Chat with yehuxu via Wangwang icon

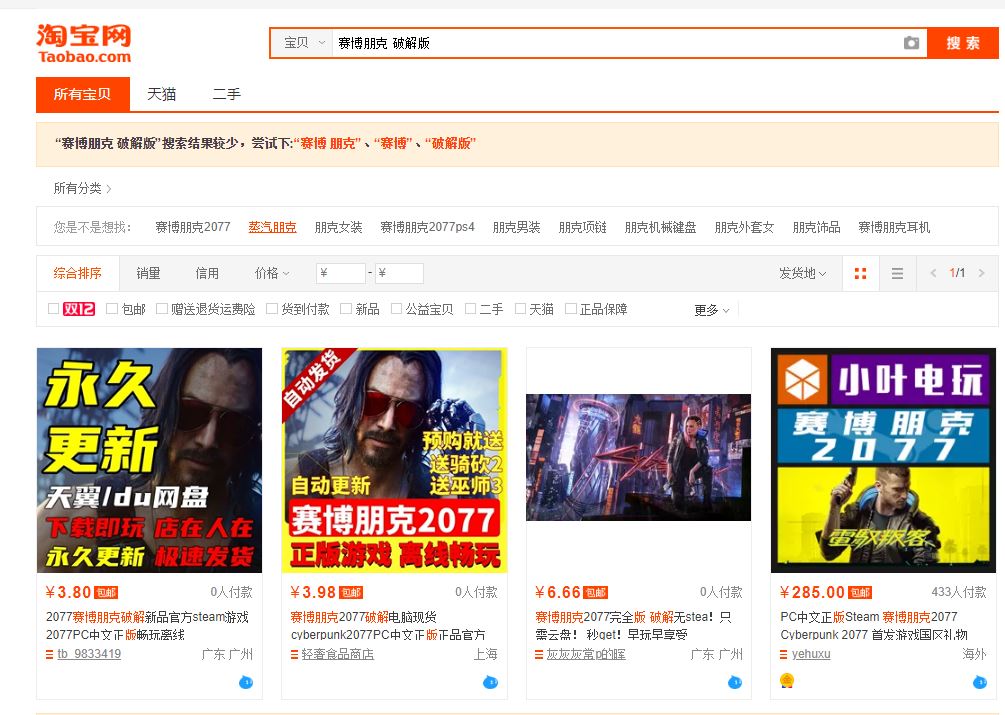point(980,682)
